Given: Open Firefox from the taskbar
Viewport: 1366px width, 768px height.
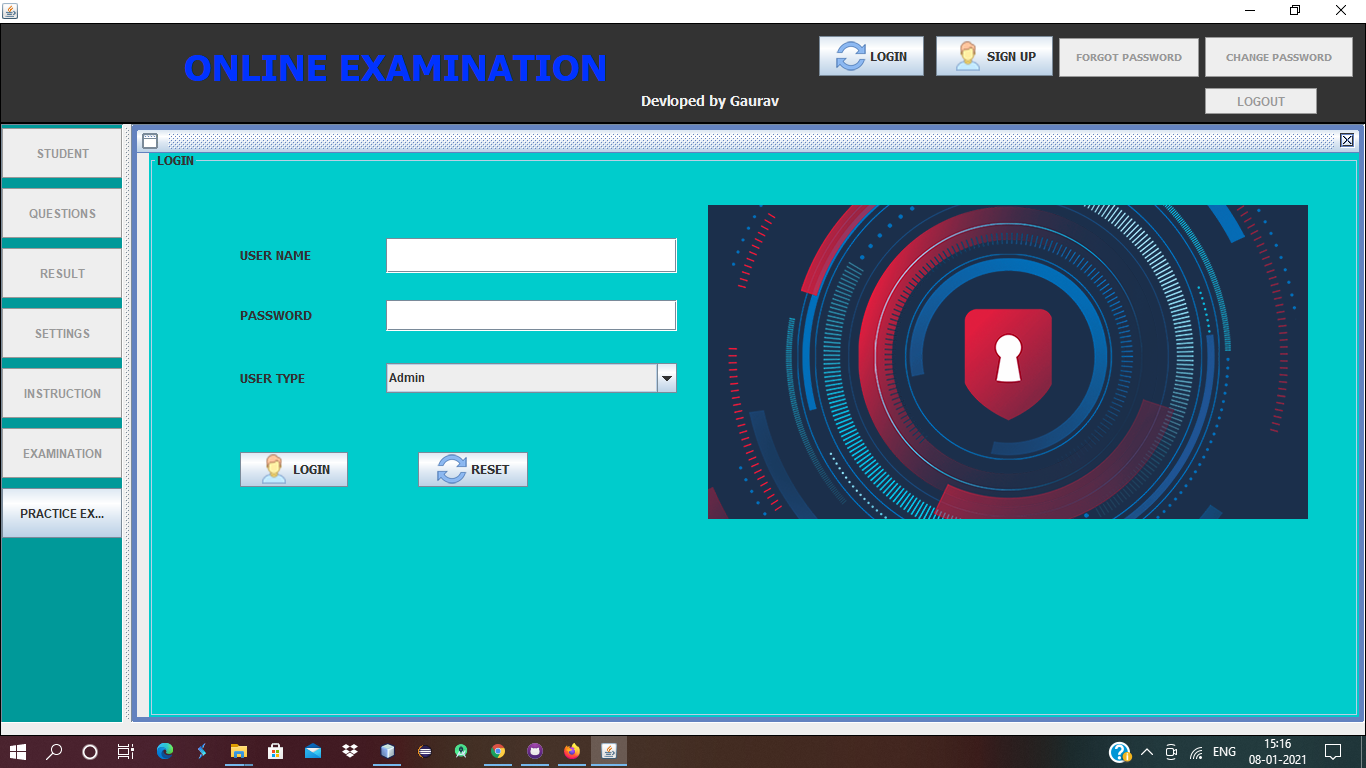Looking at the screenshot, I should point(572,751).
